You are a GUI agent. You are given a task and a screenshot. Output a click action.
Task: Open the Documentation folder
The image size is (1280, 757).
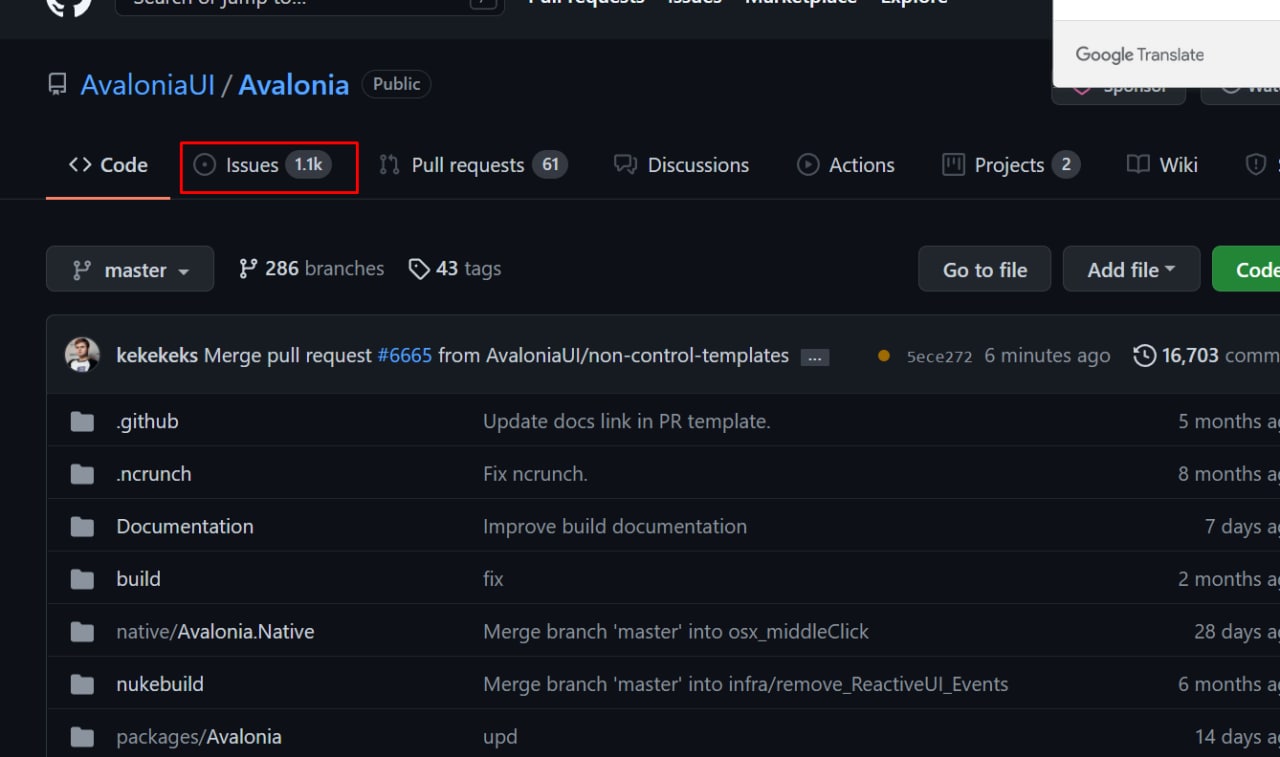(185, 526)
